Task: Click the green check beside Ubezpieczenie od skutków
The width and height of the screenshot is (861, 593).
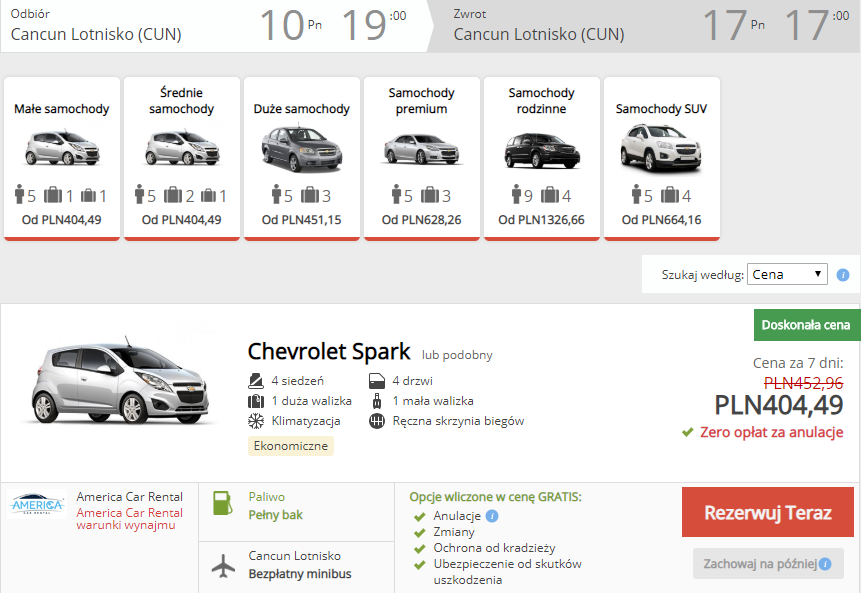Action: (x=420, y=564)
